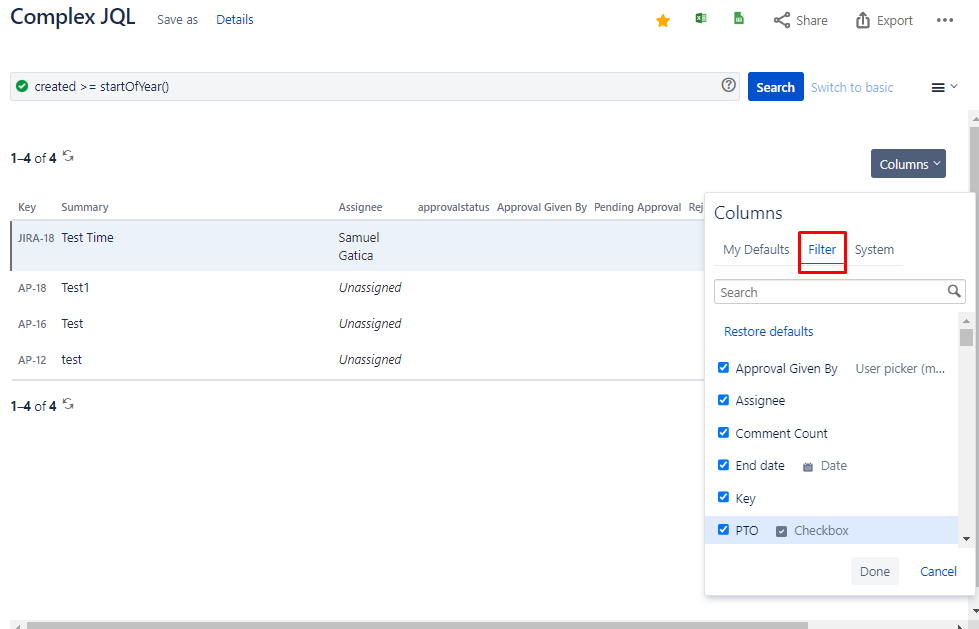979x629 pixels.
Task: Open the three-dots more actions menu
Action: 944,20
